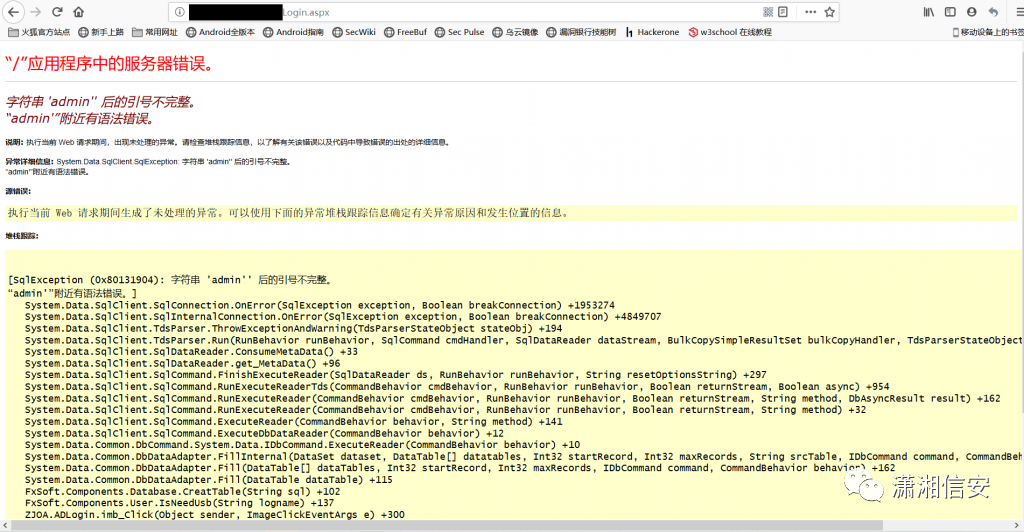Open 移动设备上的书签 folder
The image size is (1024, 532).
pyautogui.click(x=987, y=32)
